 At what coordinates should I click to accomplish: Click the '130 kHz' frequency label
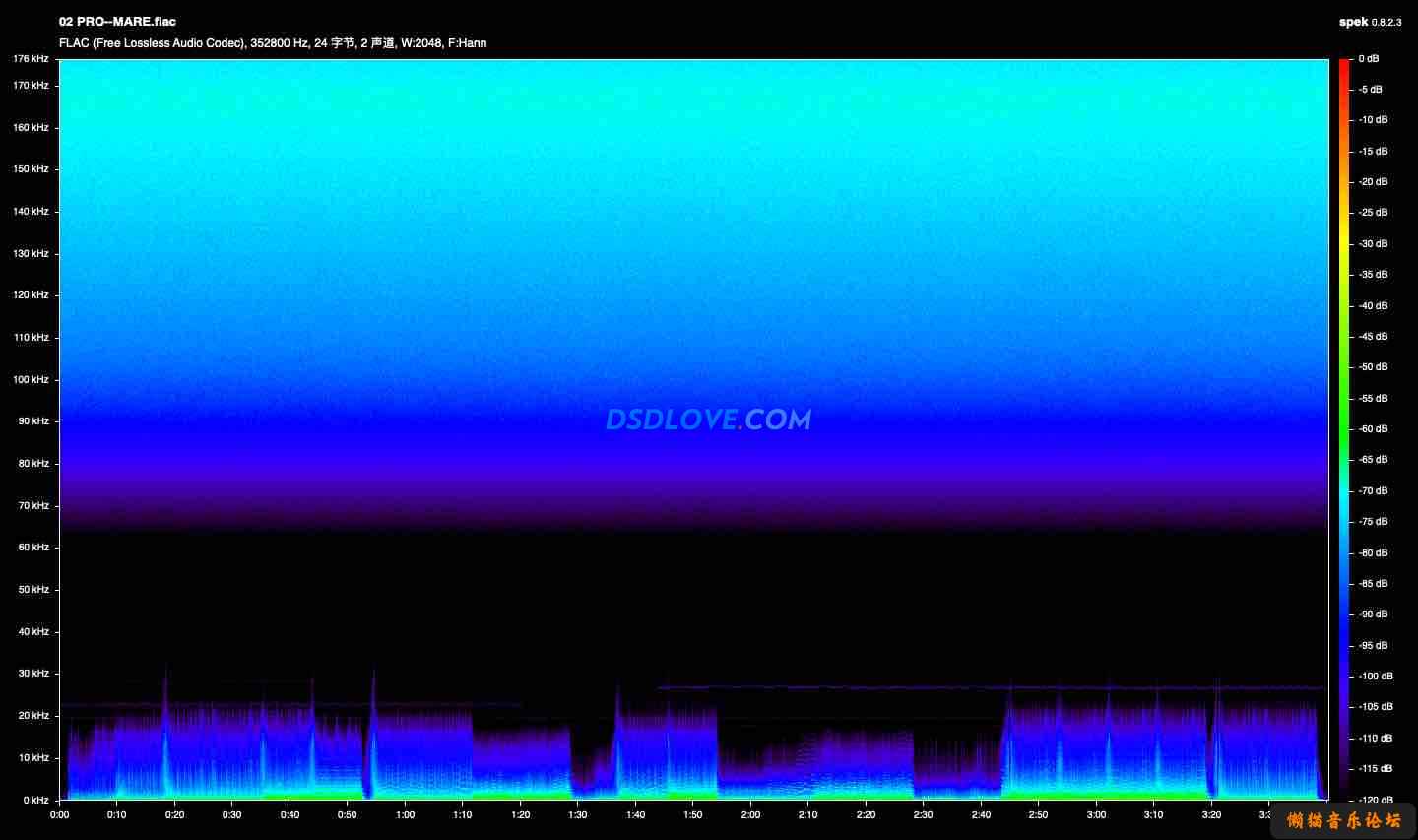point(31,254)
